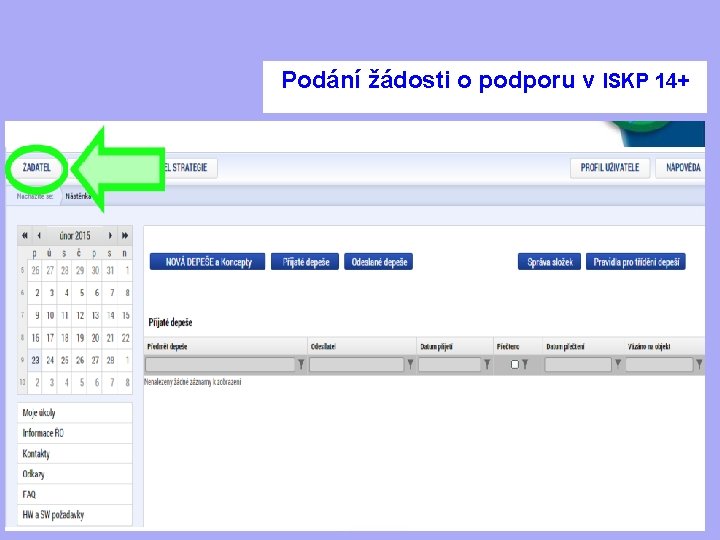Click Nástěnka in breadcrumb
Screen dimensions: 720x540
click(x=78, y=196)
